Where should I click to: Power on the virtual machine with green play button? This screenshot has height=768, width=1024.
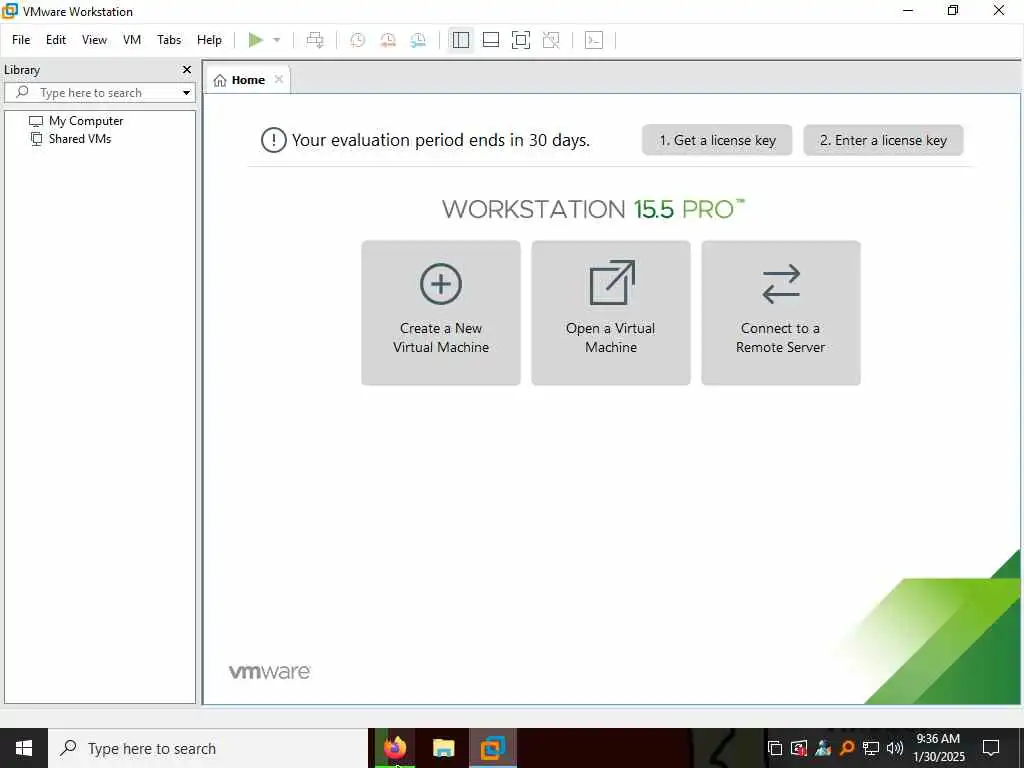click(255, 40)
